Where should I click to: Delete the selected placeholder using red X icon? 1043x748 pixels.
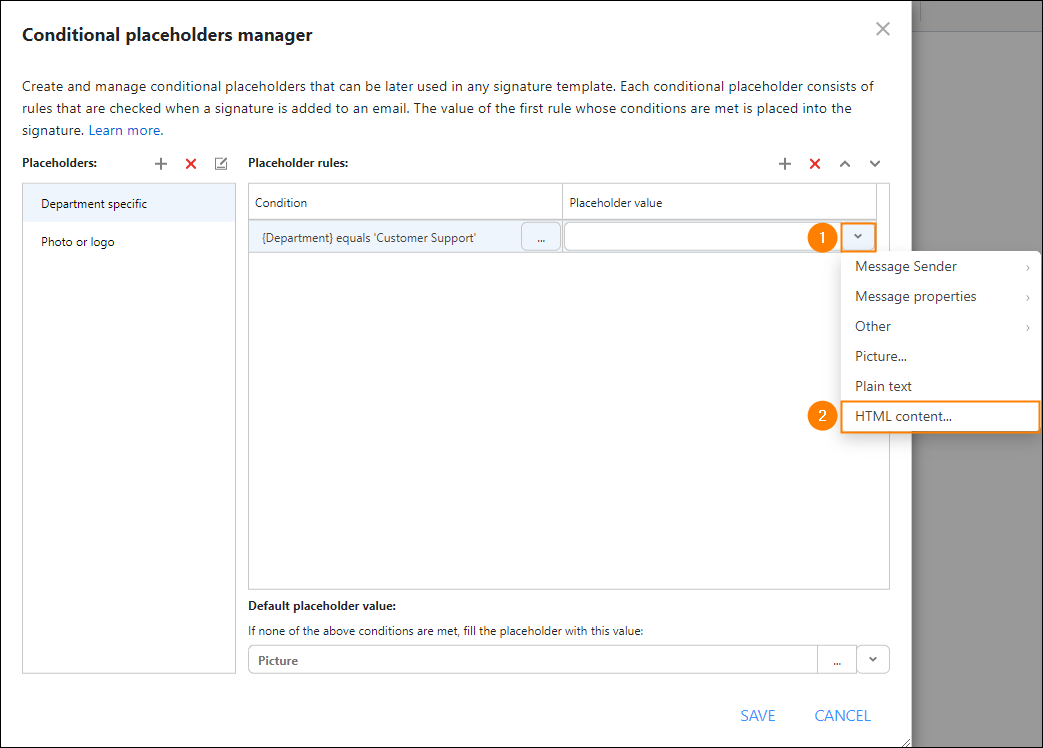pyautogui.click(x=191, y=163)
